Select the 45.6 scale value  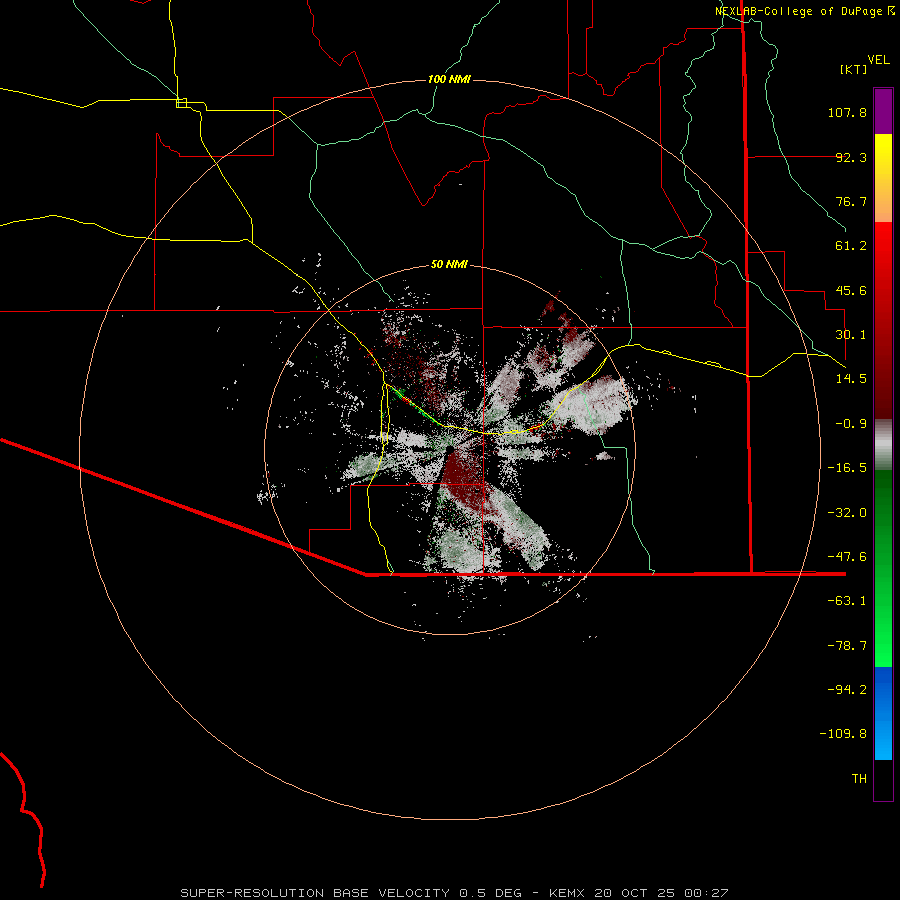[851, 290]
